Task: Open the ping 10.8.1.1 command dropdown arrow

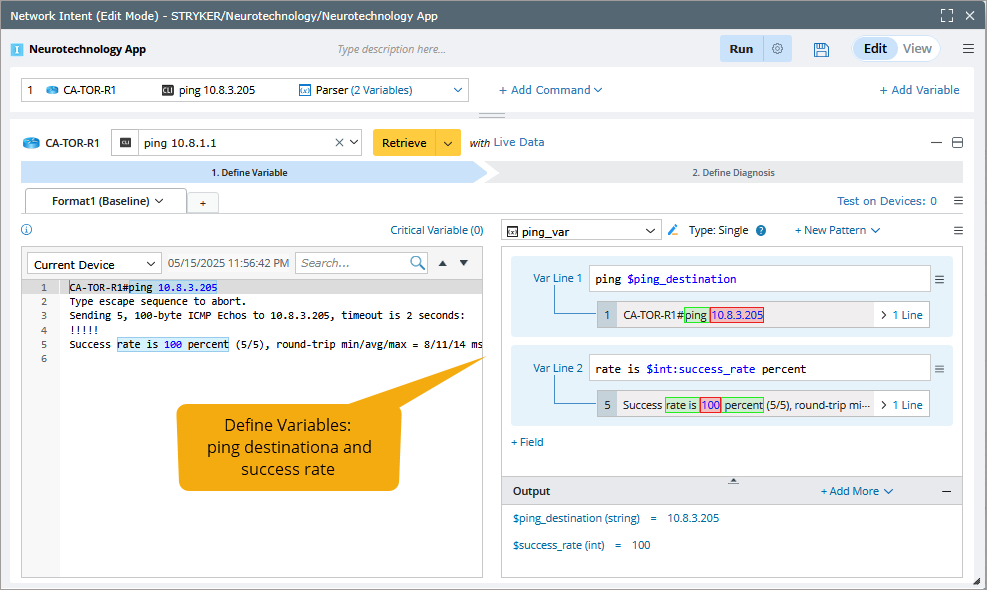Action: click(354, 142)
